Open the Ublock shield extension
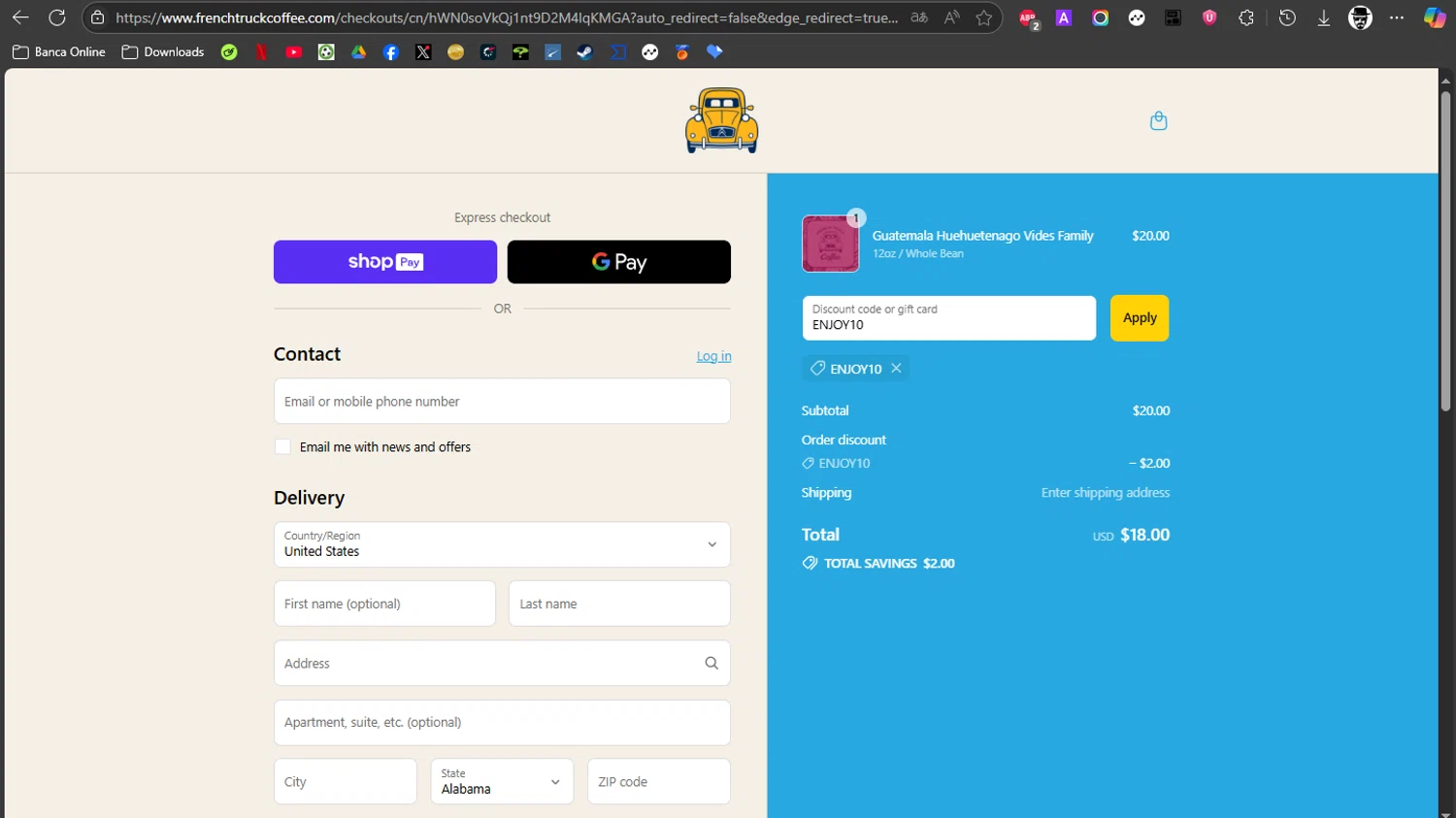1456x818 pixels. point(1209,17)
